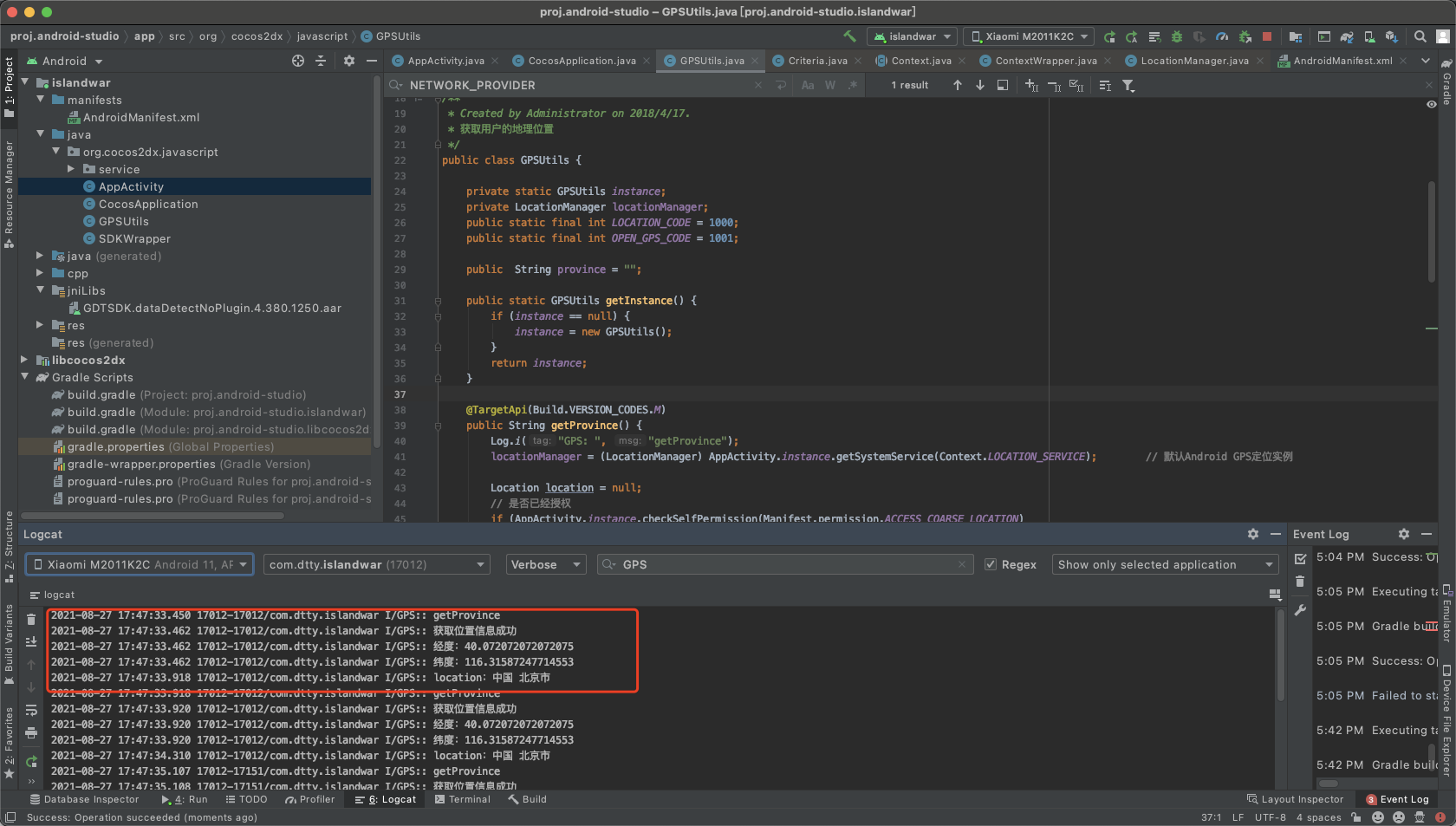Click the Print icon in logcat toolbar

click(31, 732)
